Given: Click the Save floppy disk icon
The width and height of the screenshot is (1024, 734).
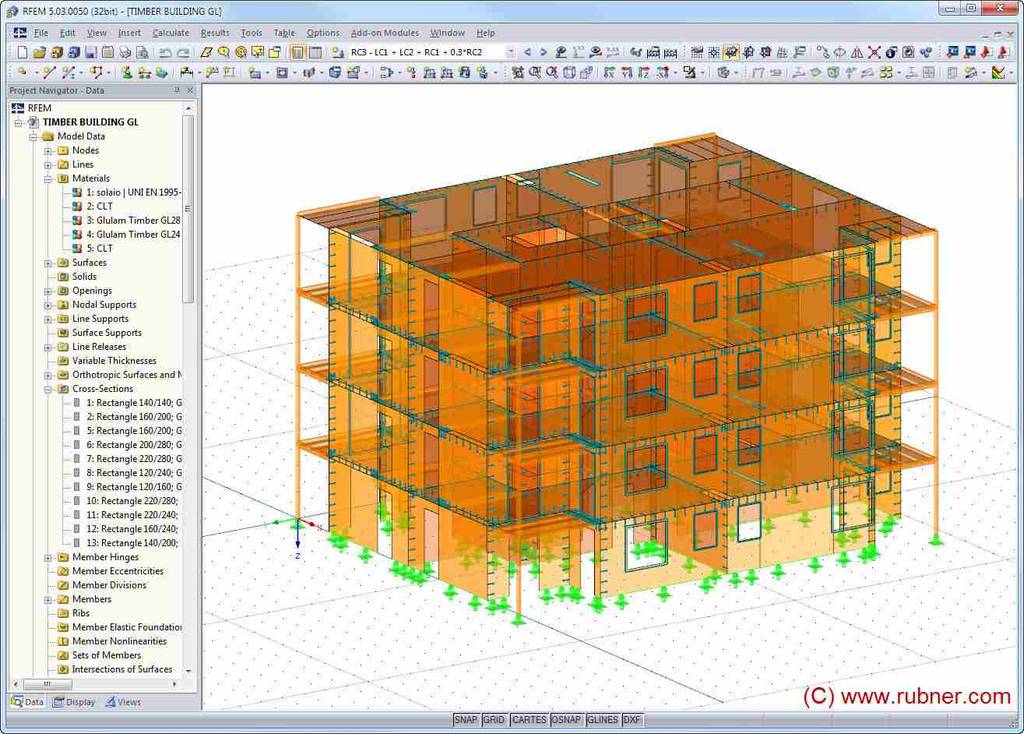Looking at the screenshot, I should (91, 52).
